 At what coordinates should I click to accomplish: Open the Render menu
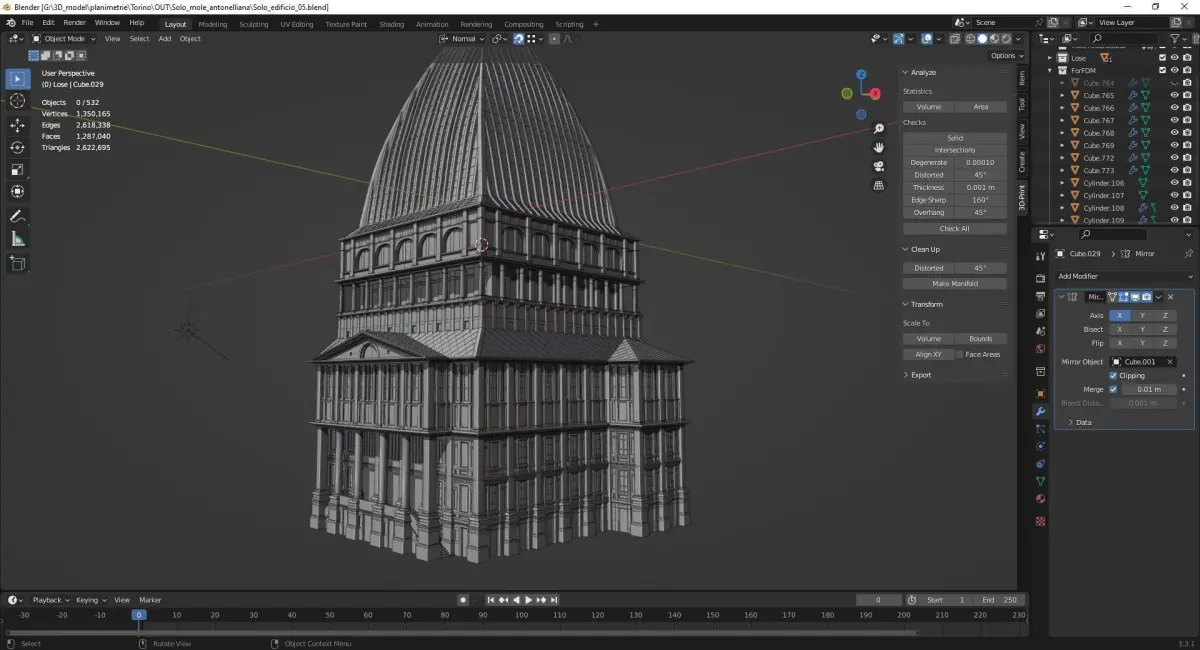click(x=75, y=22)
